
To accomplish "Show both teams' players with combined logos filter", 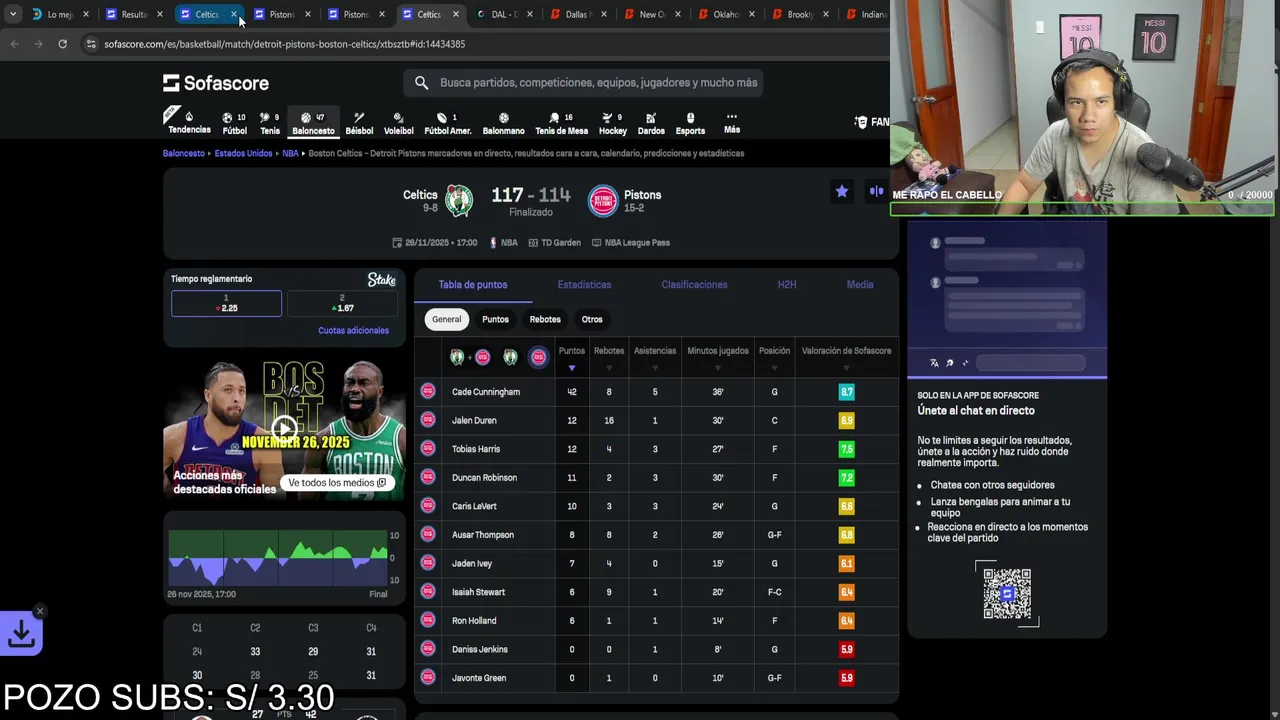I will tap(470, 357).
